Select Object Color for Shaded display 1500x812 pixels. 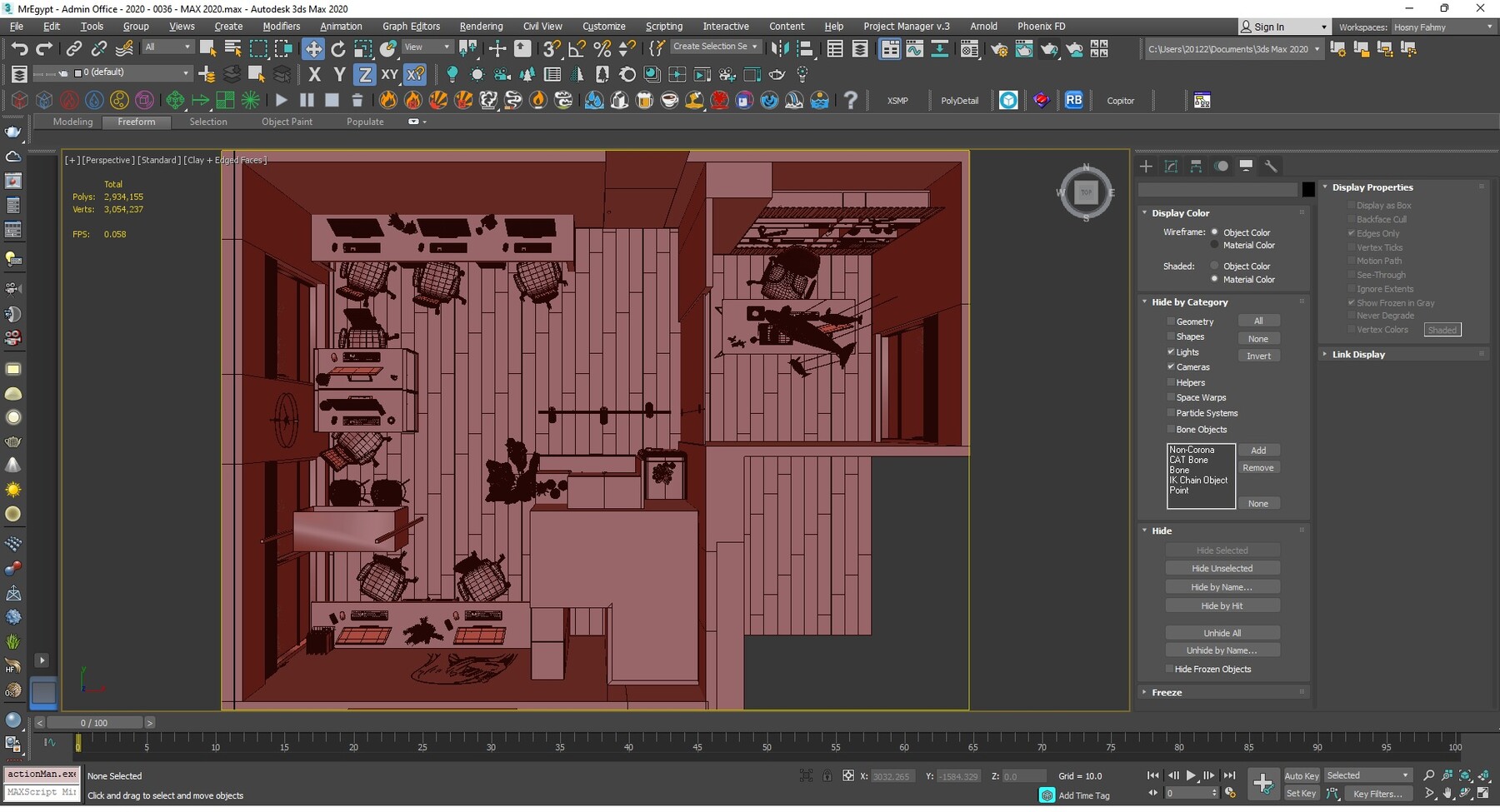click(1214, 267)
